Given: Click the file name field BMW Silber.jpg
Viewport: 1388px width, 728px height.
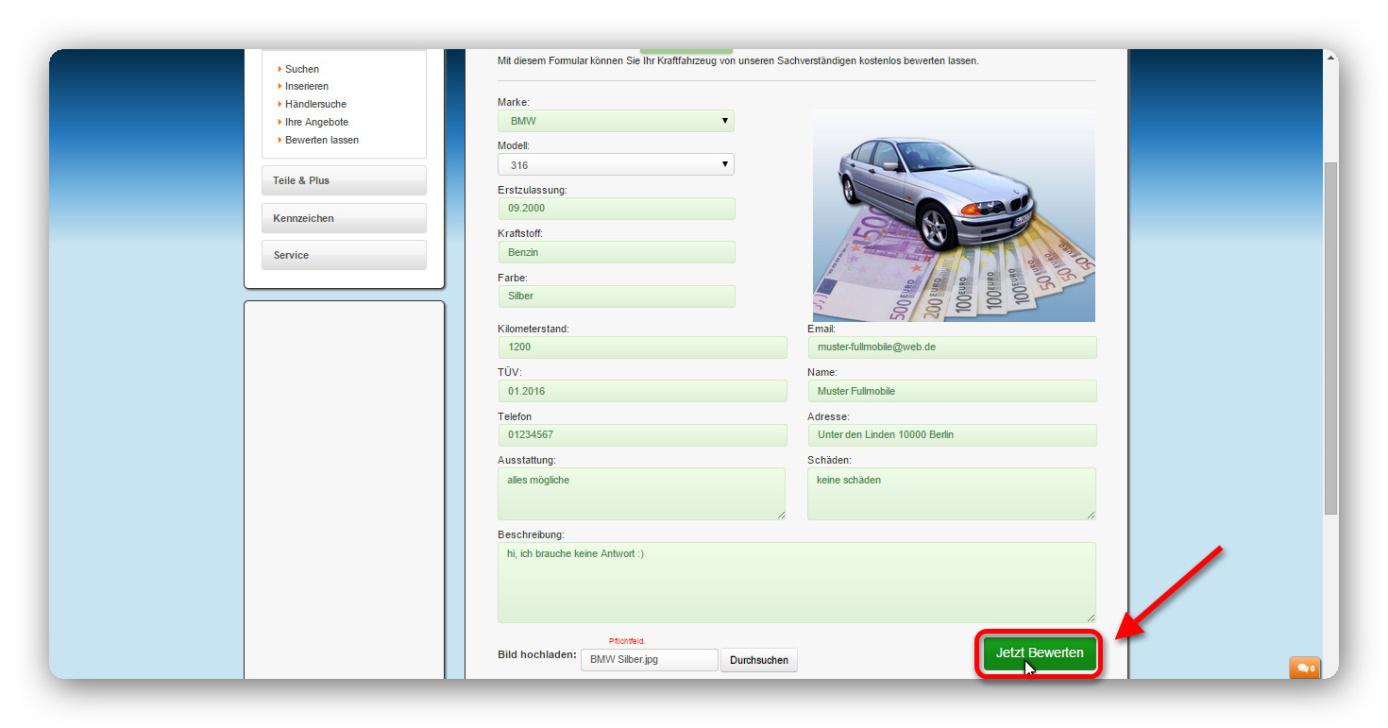Looking at the screenshot, I should 649,661.
